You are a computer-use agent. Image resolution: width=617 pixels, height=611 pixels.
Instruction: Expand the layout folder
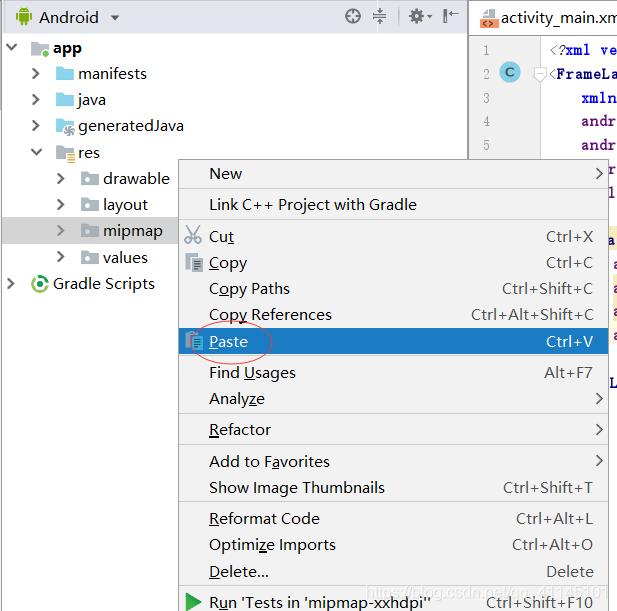click(61, 205)
